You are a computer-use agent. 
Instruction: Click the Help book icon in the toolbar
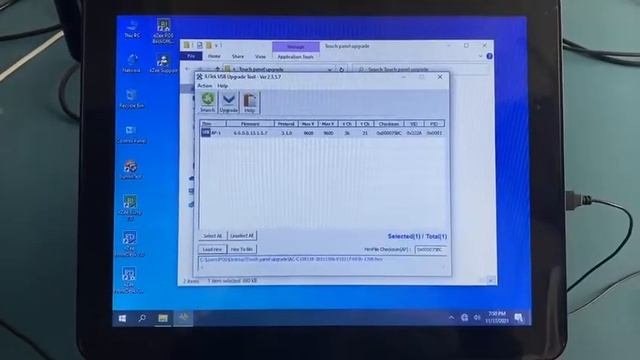[x=249, y=102]
